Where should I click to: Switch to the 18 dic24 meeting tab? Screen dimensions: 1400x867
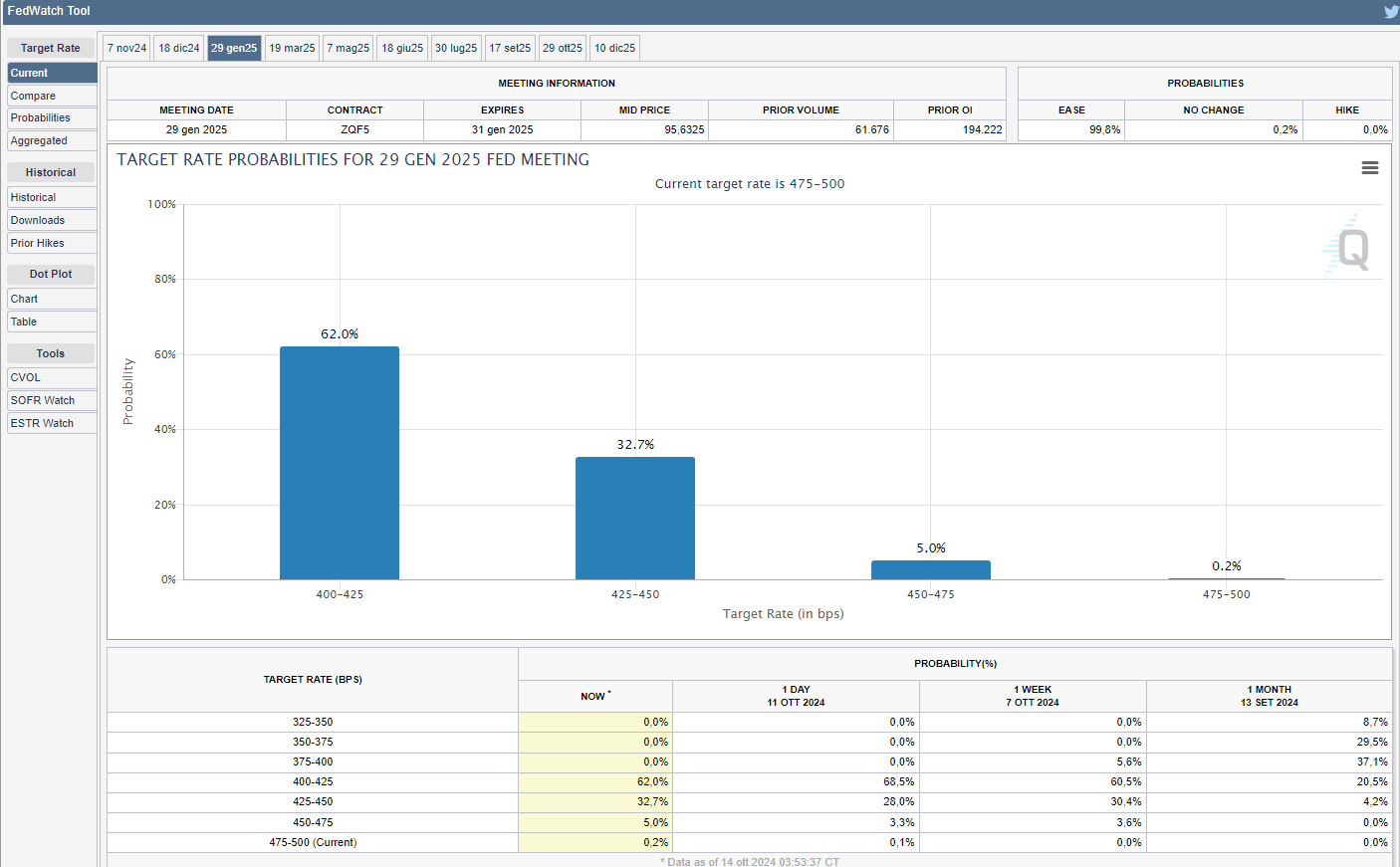coord(179,48)
